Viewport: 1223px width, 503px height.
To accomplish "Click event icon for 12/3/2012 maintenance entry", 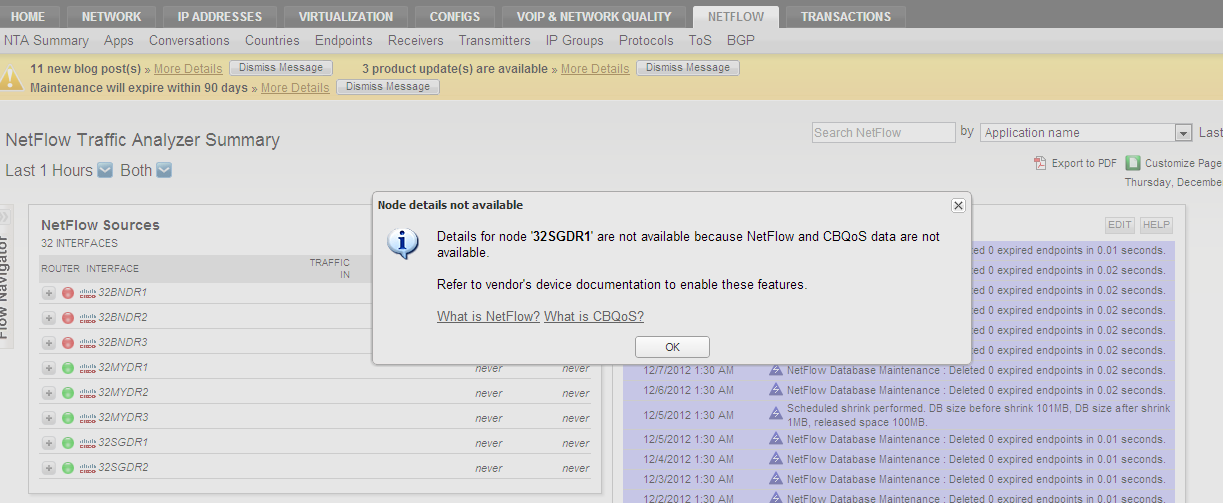I will pyautogui.click(x=775, y=479).
